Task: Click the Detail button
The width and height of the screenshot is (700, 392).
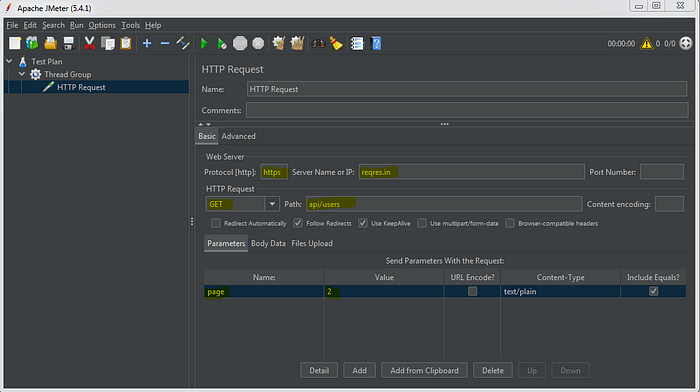Action: pyautogui.click(x=319, y=370)
